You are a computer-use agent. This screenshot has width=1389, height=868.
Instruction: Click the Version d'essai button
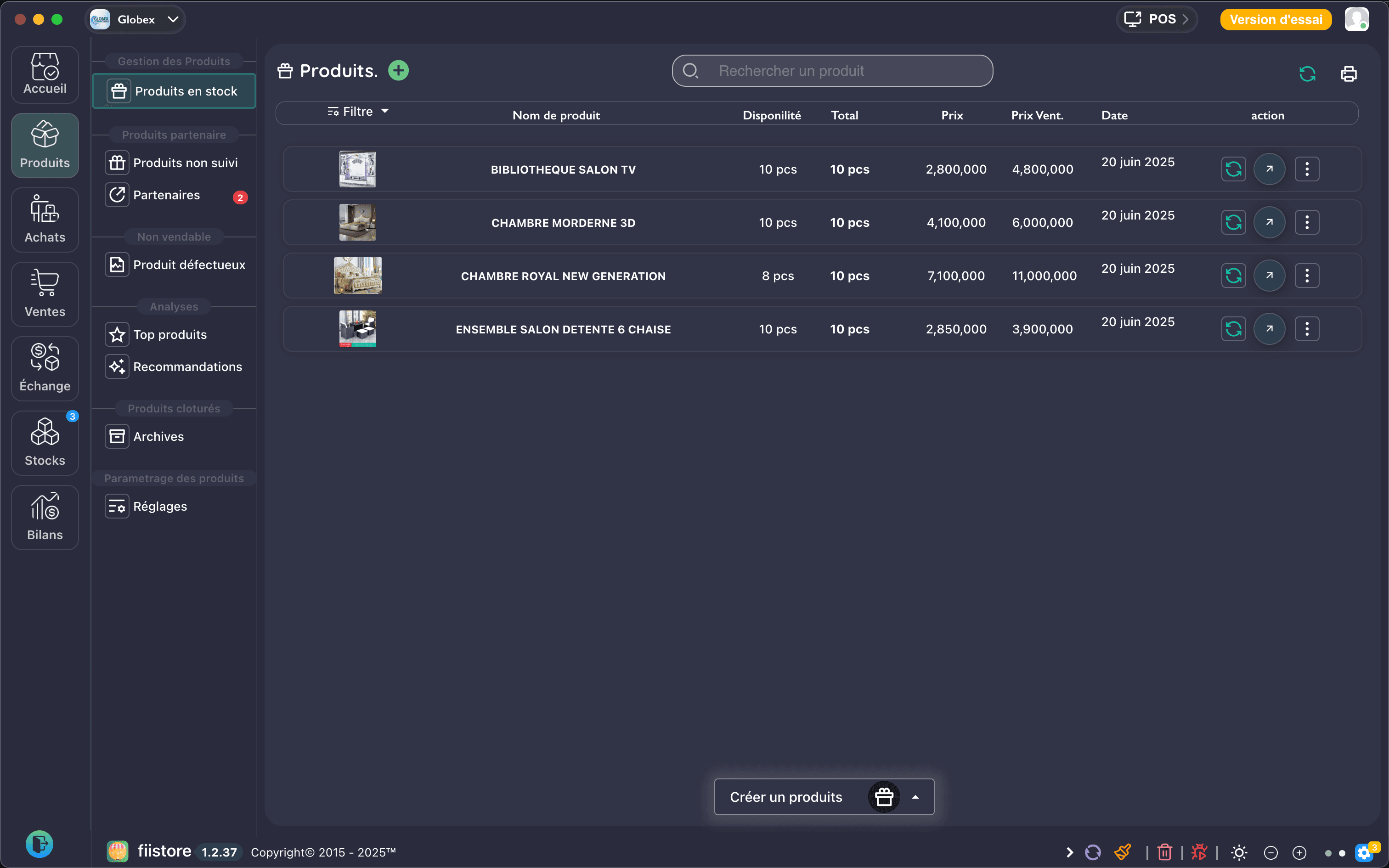click(1276, 19)
